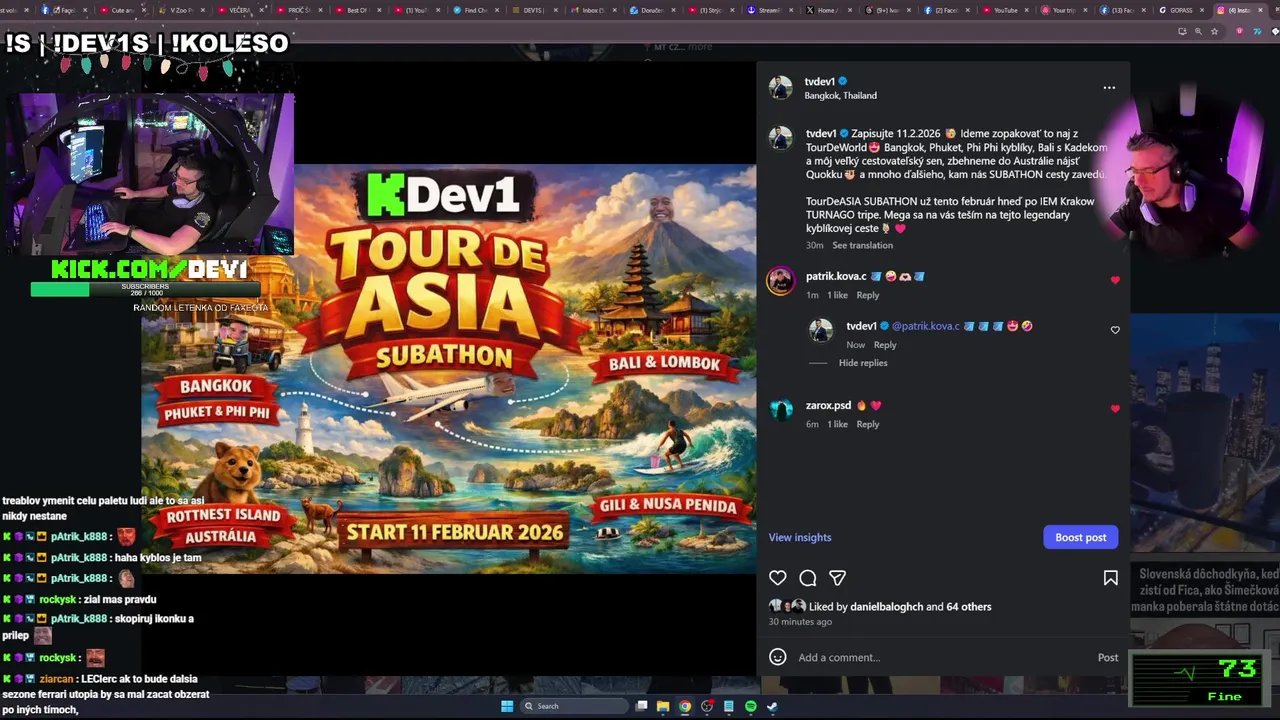Like the post with the heart icon

[778, 578]
